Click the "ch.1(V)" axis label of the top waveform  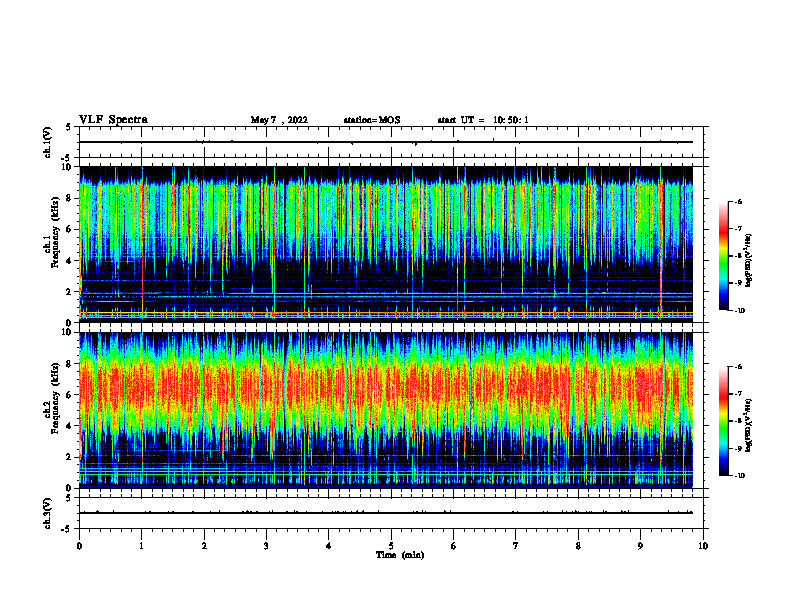point(48,142)
